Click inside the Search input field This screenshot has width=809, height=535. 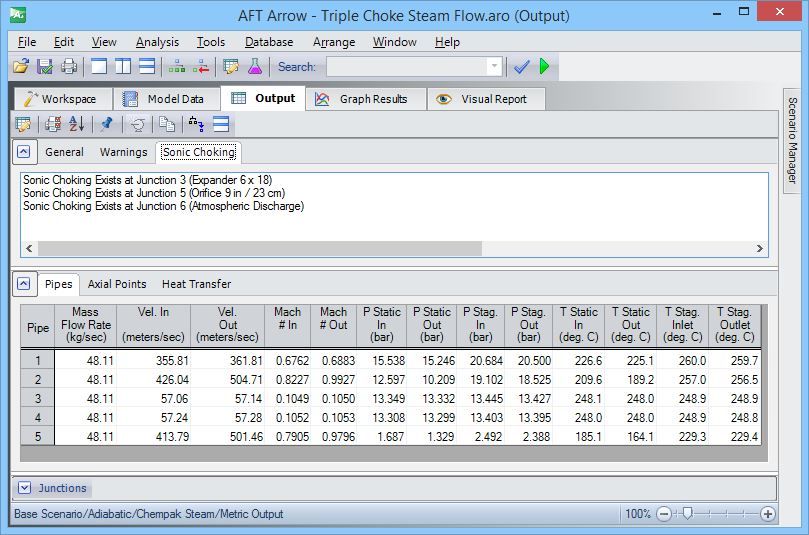(407, 67)
